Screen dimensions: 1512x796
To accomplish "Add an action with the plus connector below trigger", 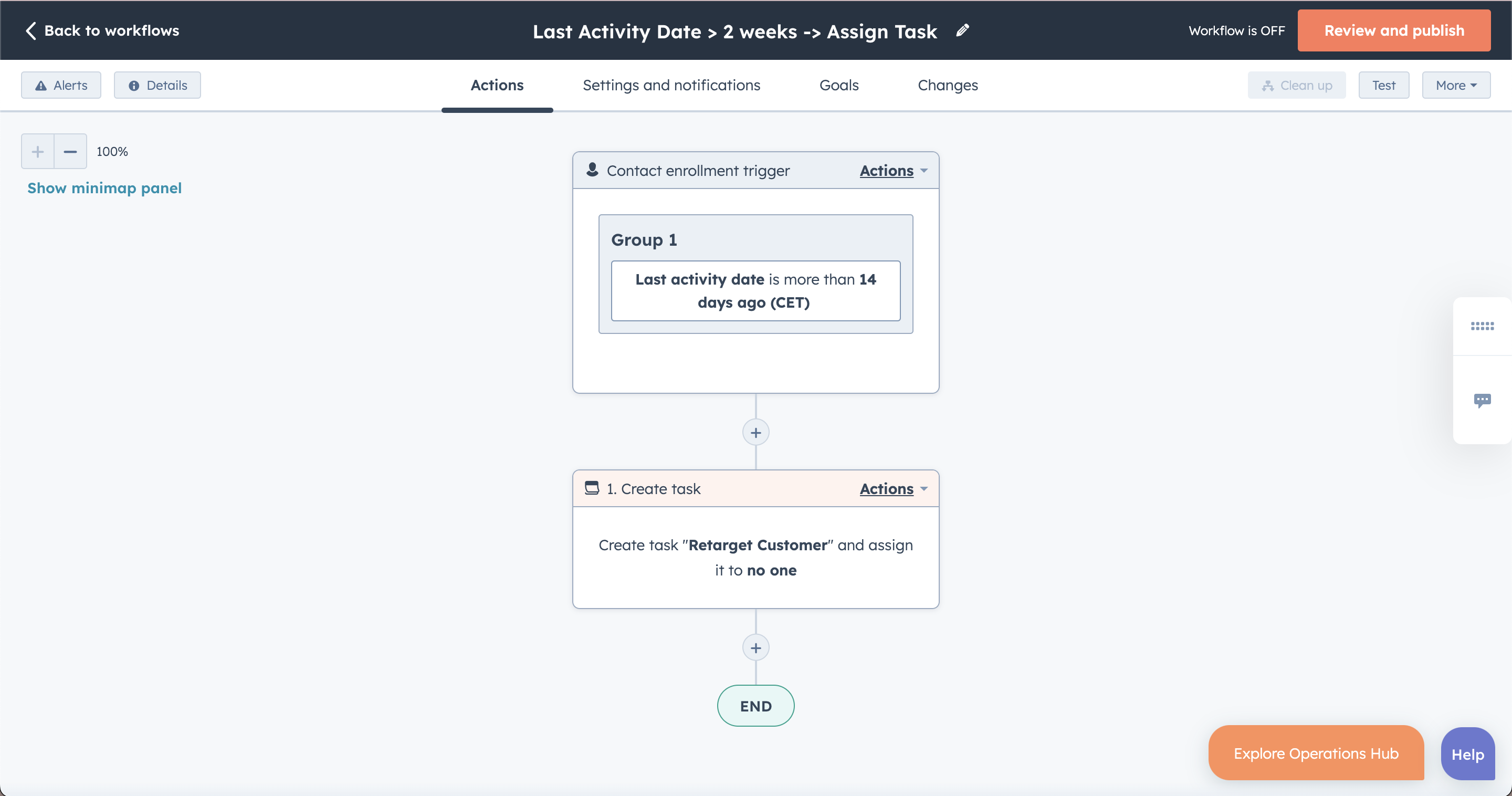I will tap(755, 432).
